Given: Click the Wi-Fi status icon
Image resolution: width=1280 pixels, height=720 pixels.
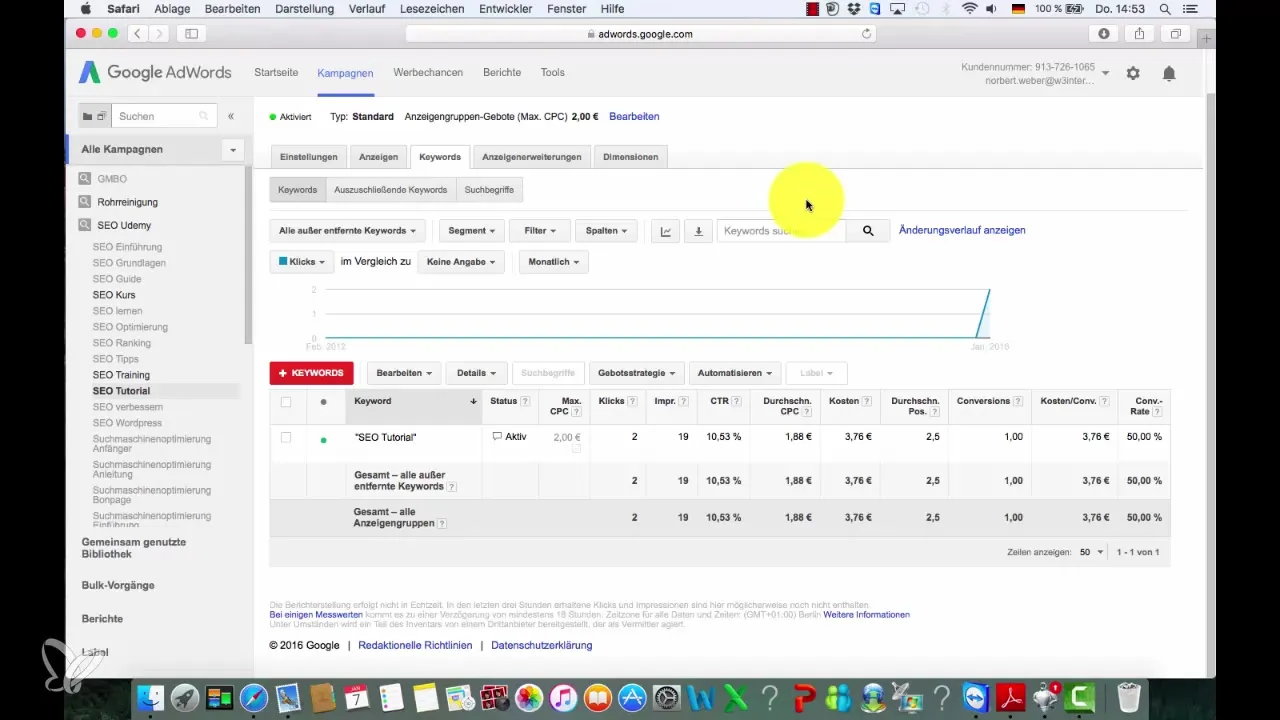Looking at the screenshot, I should (x=969, y=8).
